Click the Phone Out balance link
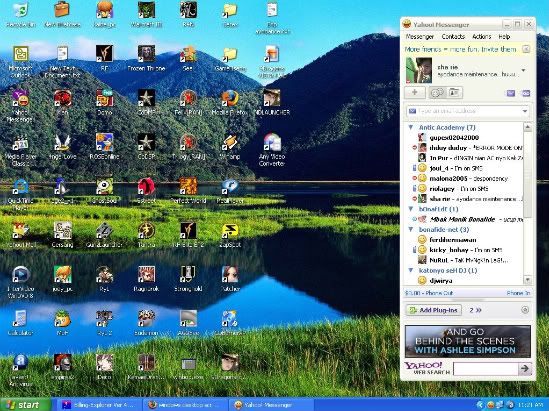The image size is (549, 411). (429, 293)
